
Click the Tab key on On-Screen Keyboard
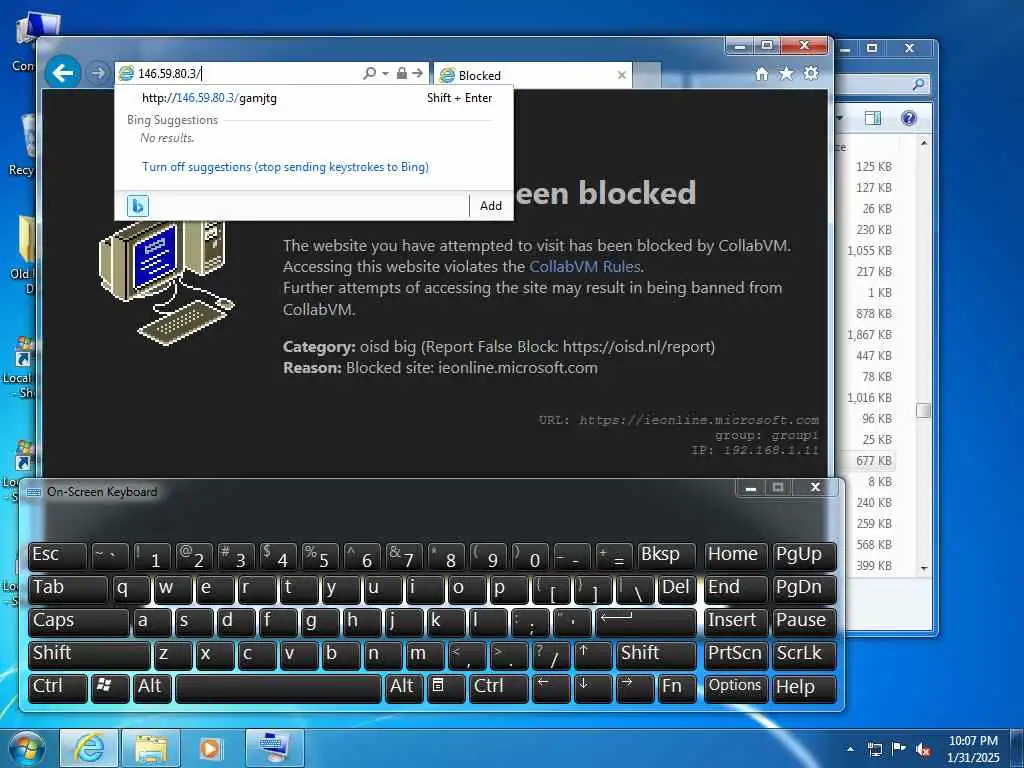point(67,588)
